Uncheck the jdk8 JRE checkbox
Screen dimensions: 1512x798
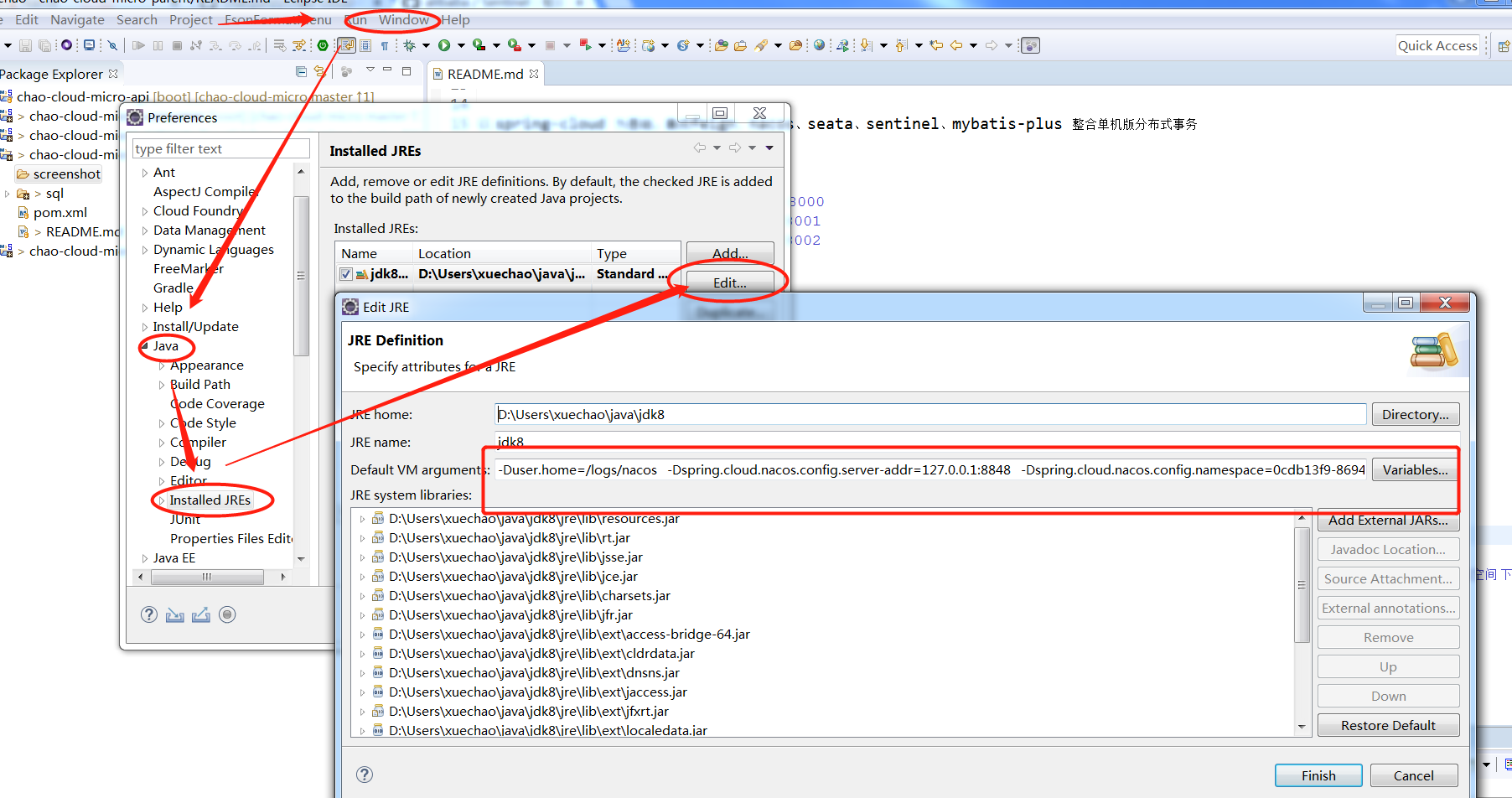(346, 274)
